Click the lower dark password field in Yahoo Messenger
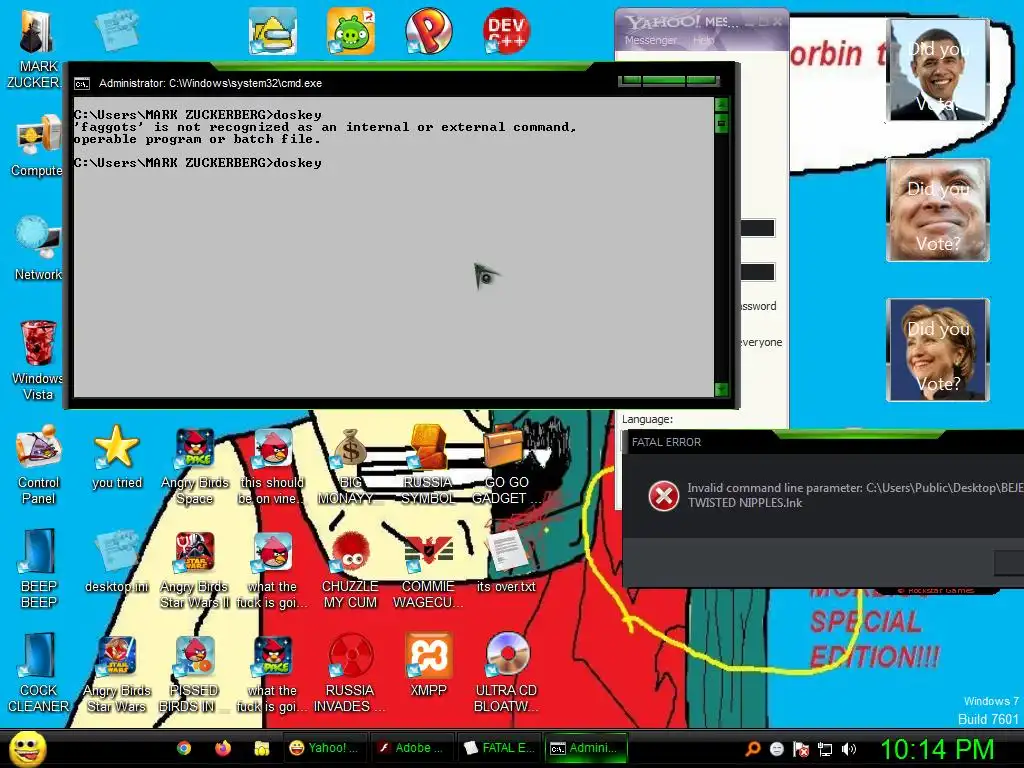Screen dimensions: 1024x768 (x=758, y=272)
